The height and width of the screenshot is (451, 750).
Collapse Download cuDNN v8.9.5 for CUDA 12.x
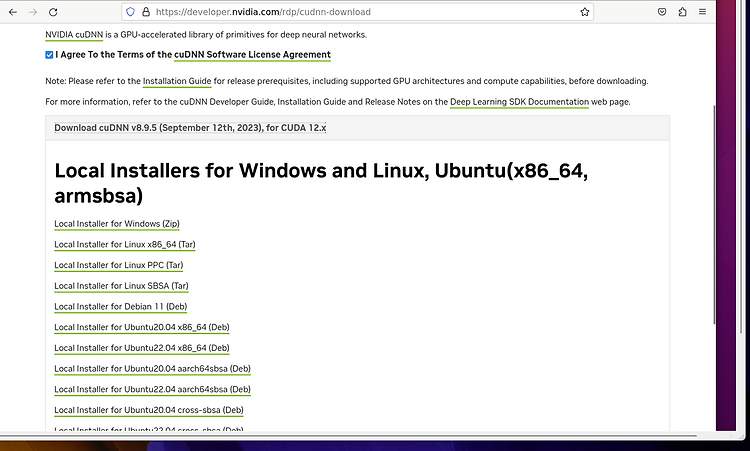click(x=190, y=128)
